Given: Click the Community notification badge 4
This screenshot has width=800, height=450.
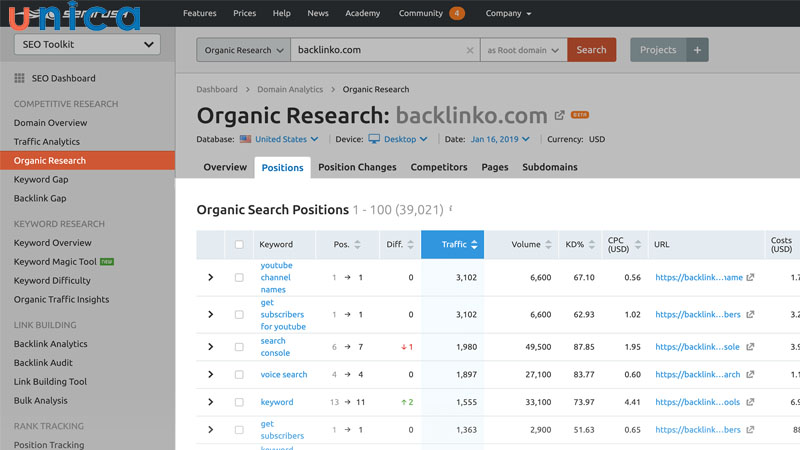Looking at the screenshot, I should click(x=457, y=13).
